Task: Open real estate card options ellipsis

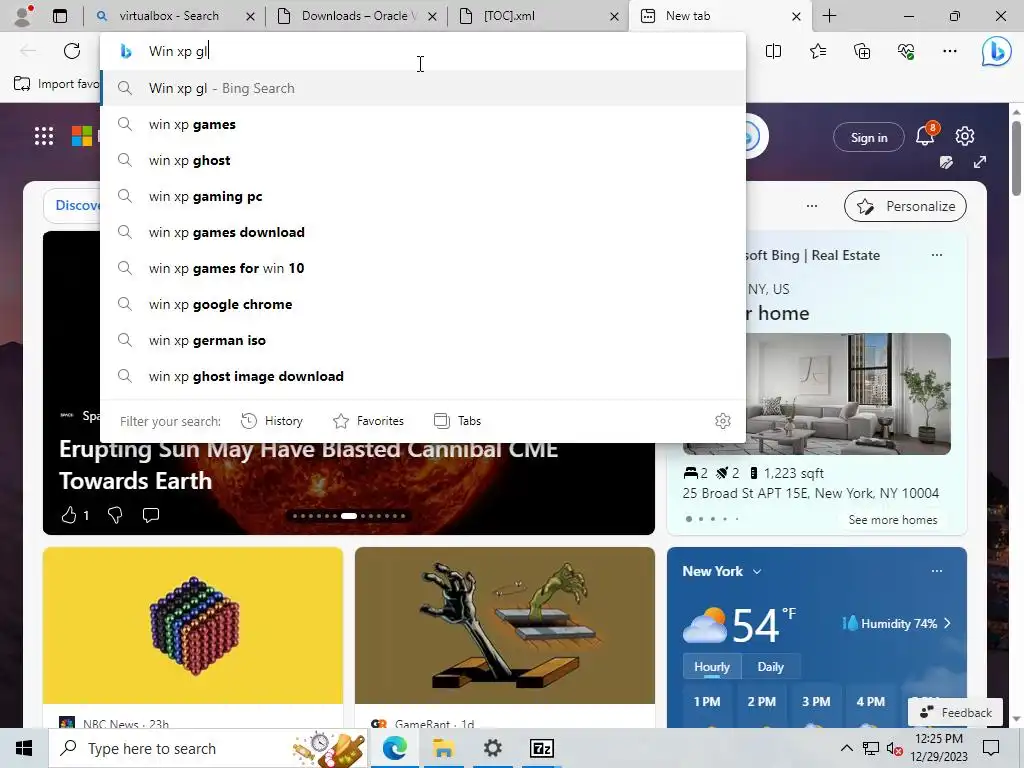Action: pyautogui.click(x=936, y=255)
